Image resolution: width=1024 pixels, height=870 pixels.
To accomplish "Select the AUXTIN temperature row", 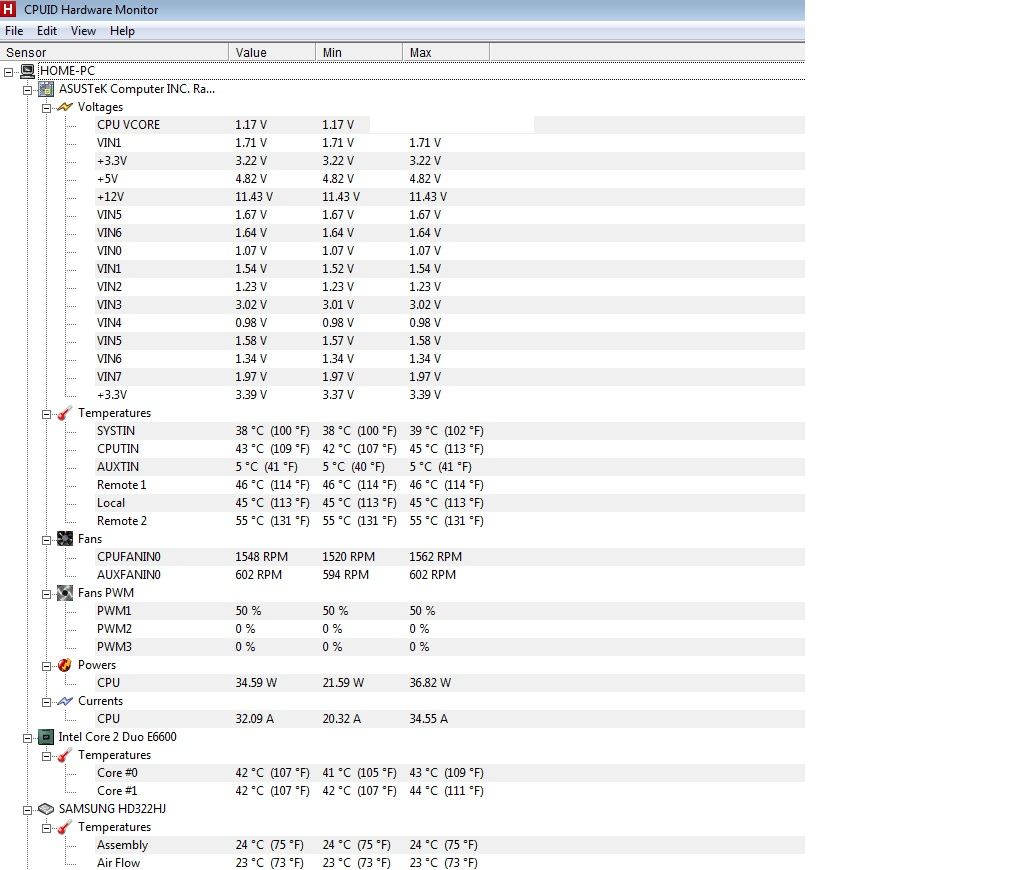I will click(x=450, y=467).
